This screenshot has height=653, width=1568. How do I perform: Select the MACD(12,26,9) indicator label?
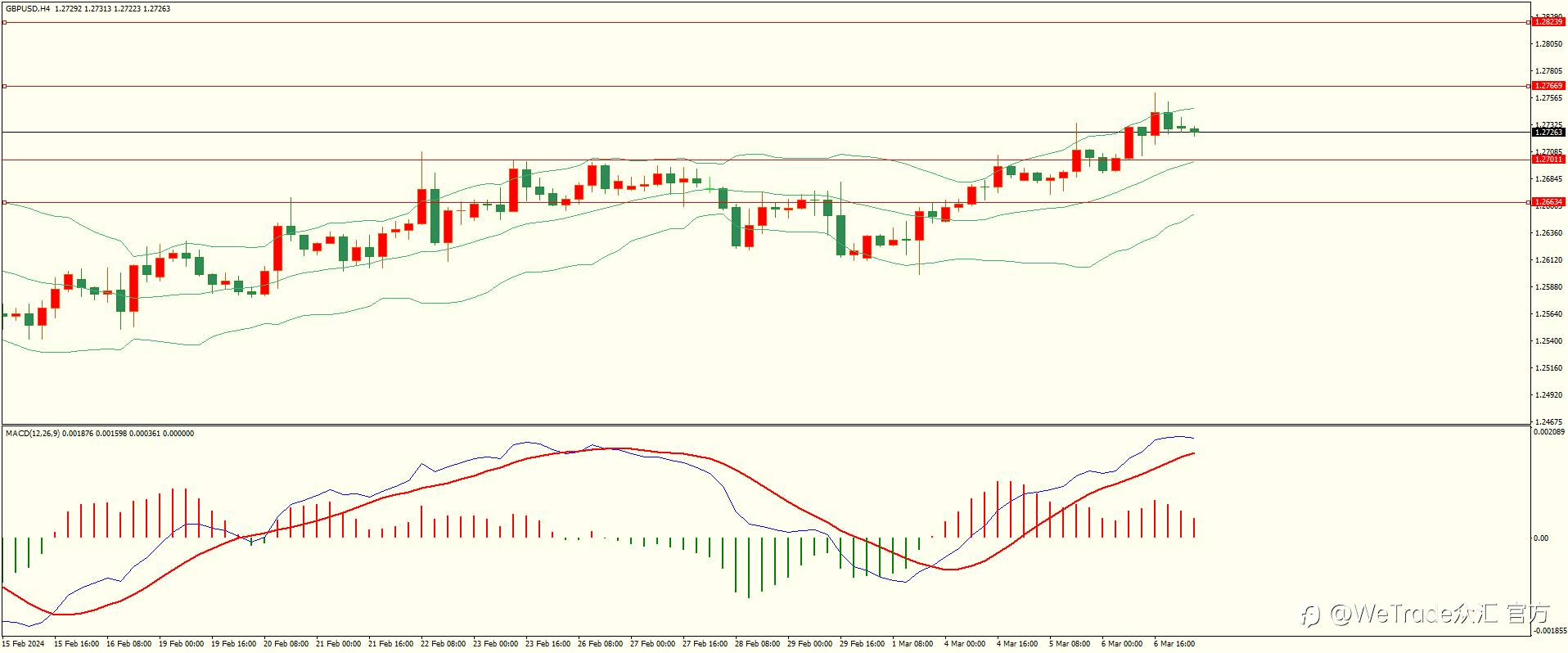[33, 434]
